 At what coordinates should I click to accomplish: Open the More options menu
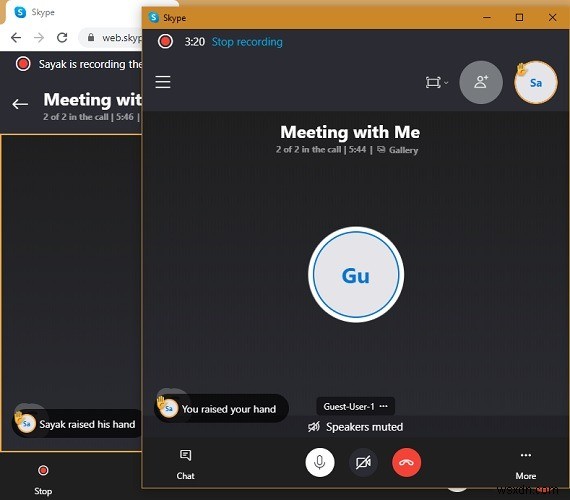(526, 465)
